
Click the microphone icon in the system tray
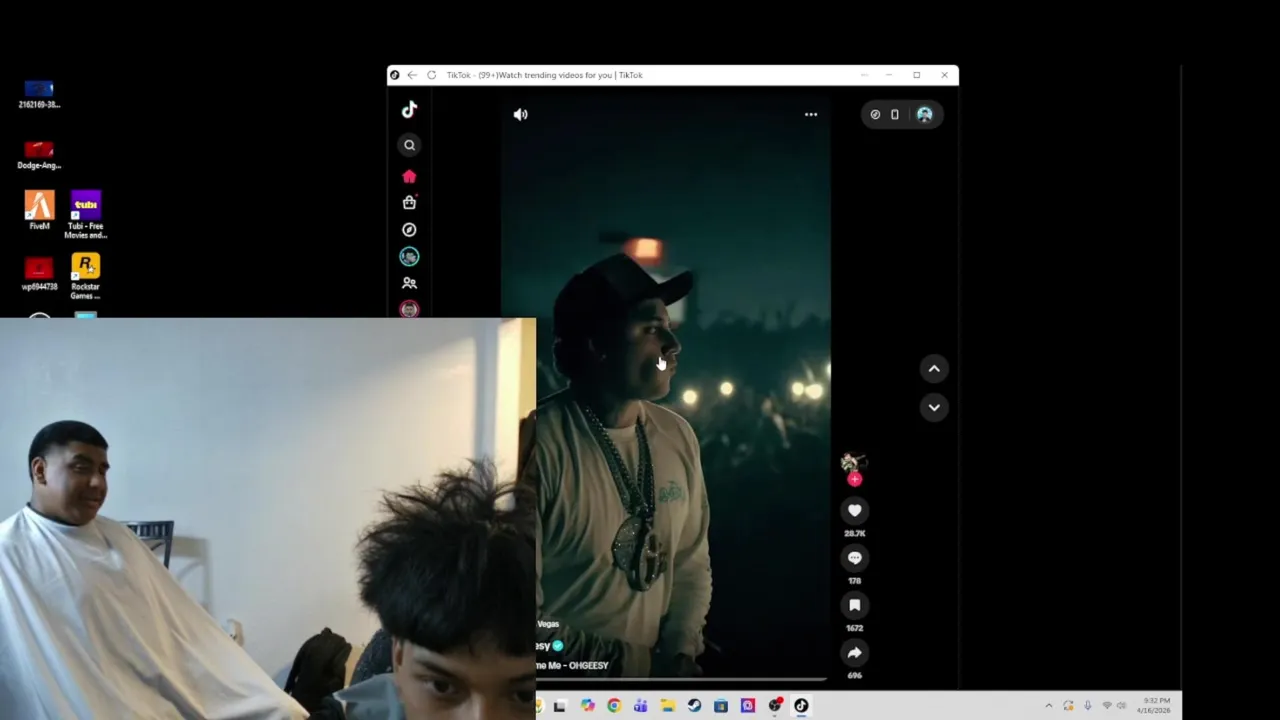[1088, 706]
